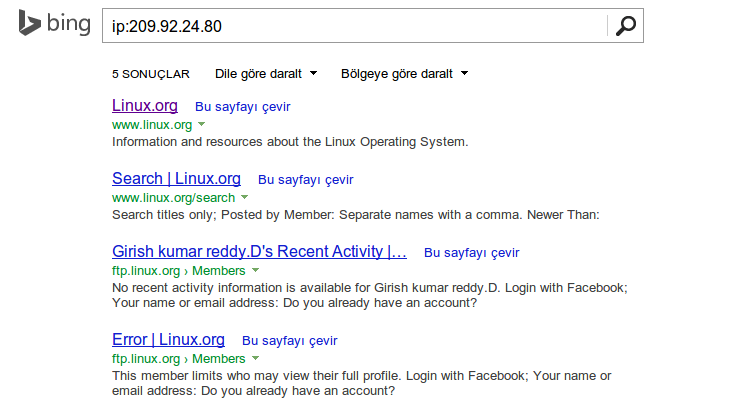Open the 'Bölgeye göre daralt' dropdown

[404, 74]
